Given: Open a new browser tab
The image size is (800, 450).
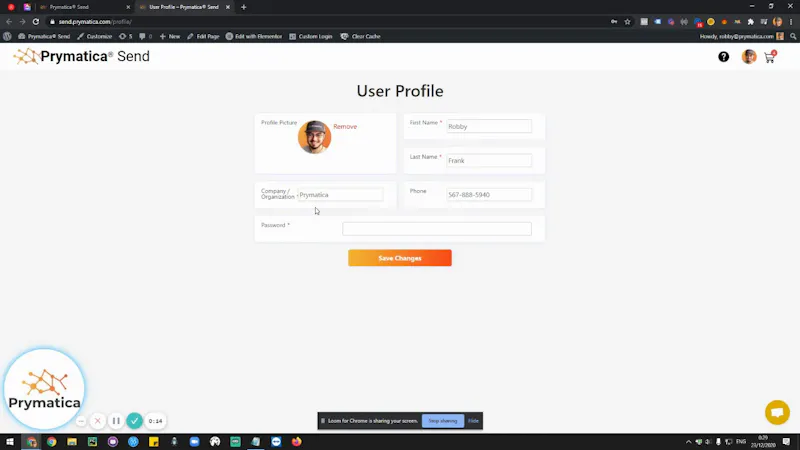Looking at the screenshot, I should (x=243, y=7).
